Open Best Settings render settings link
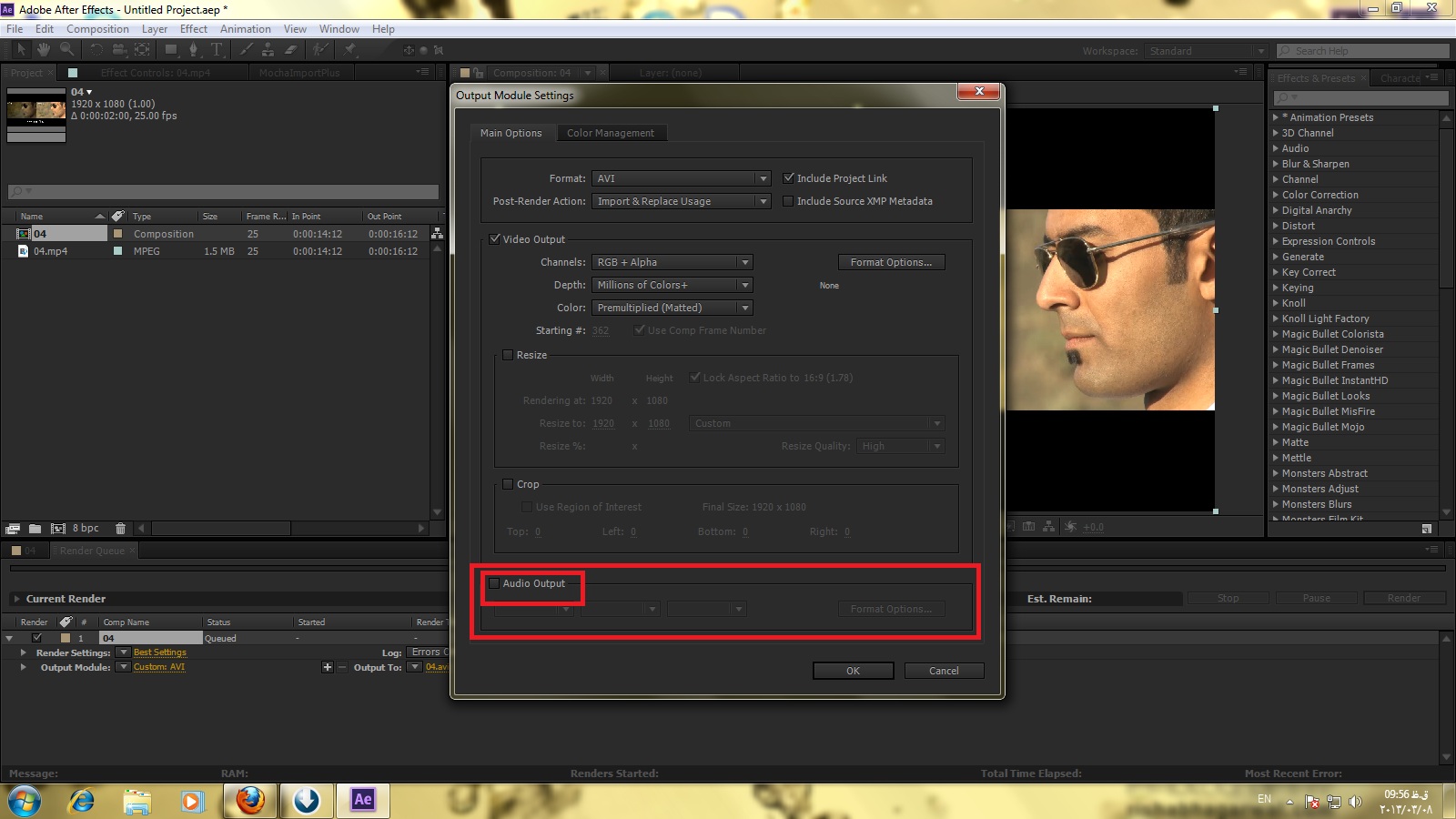The image size is (1456, 819). [160, 652]
